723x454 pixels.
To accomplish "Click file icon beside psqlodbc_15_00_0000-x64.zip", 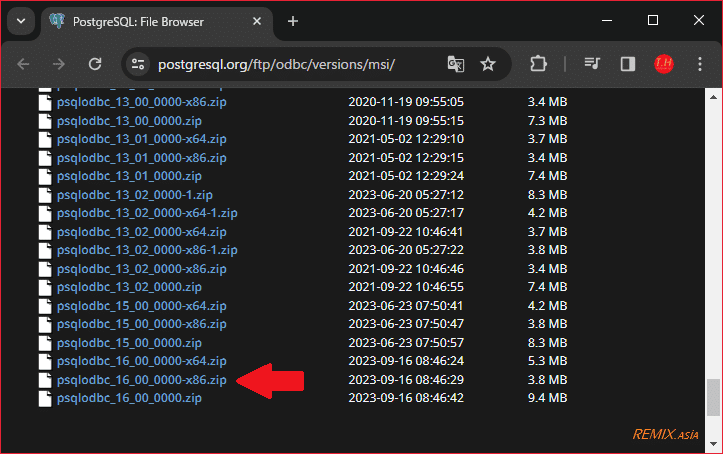I will 45,306.
